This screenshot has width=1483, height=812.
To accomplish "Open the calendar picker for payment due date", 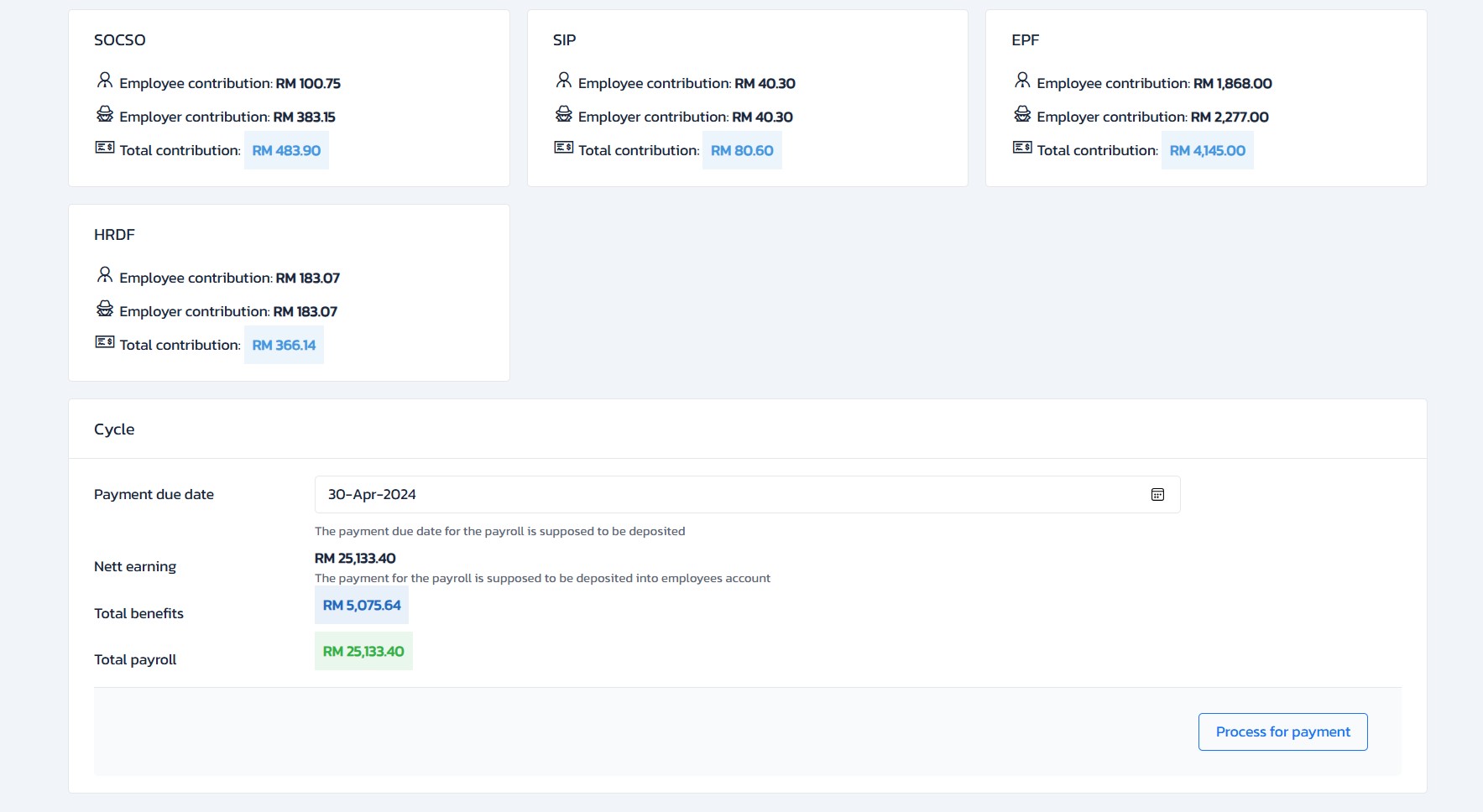I will [x=1157, y=495].
